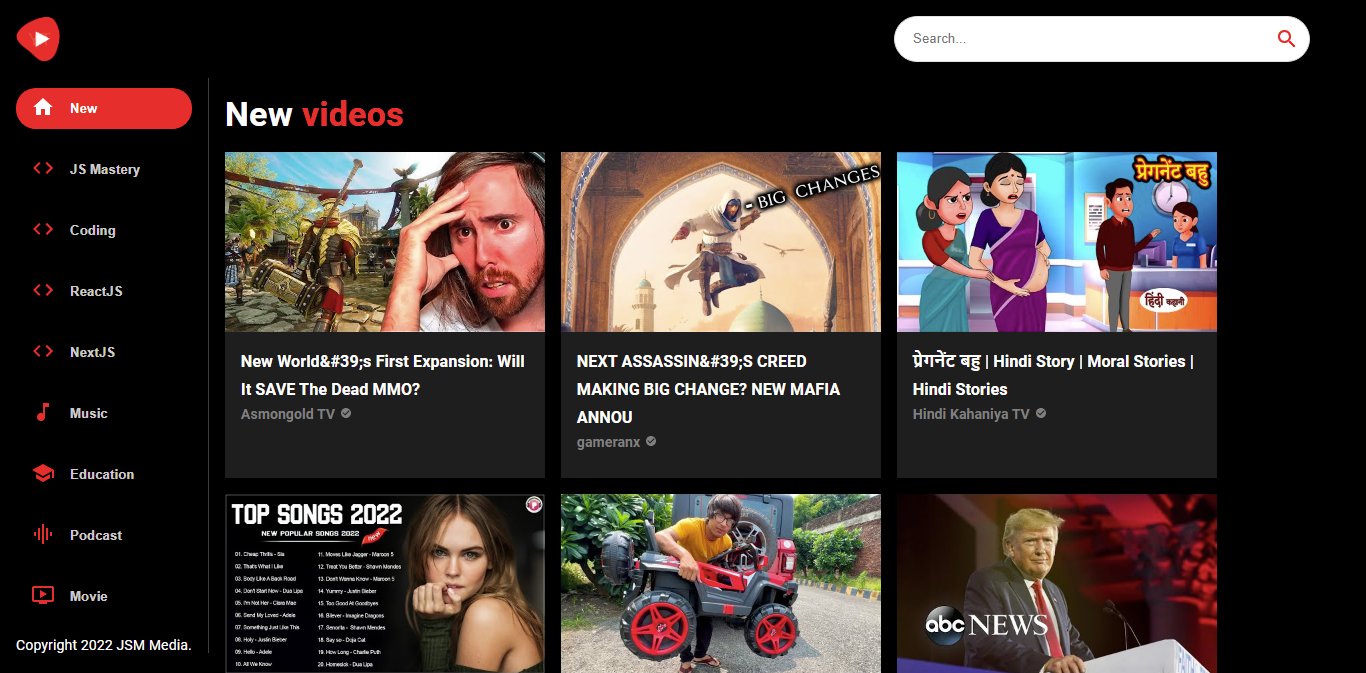Click the verified badge beside Asmongold TV

pos(346,413)
